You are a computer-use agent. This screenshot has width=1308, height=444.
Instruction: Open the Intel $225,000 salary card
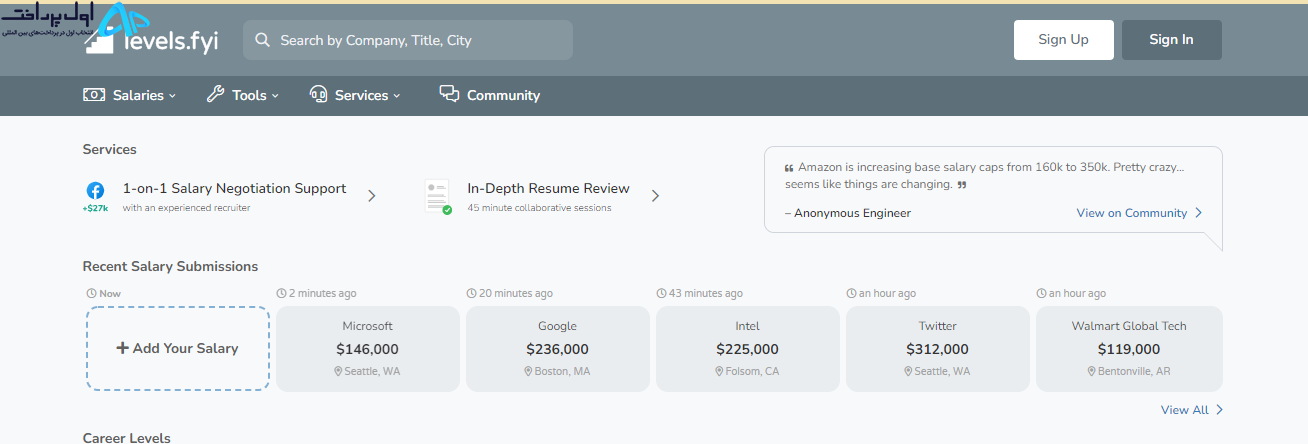click(748, 348)
